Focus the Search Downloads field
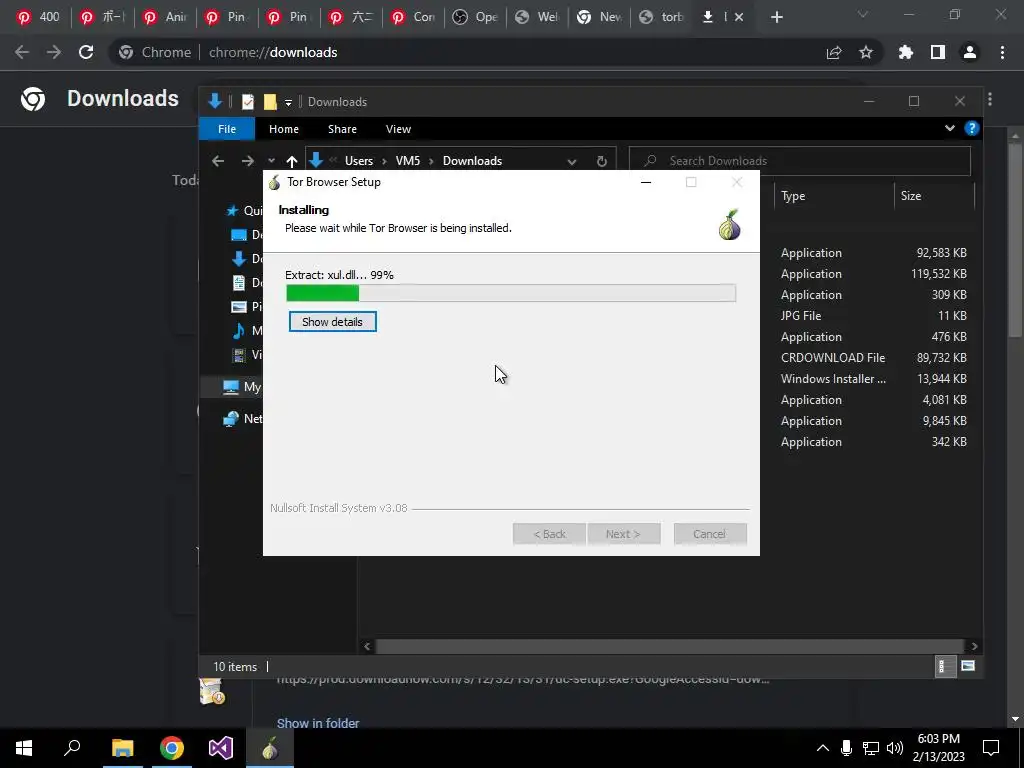The width and height of the screenshot is (1024, 768). (799, 161)
